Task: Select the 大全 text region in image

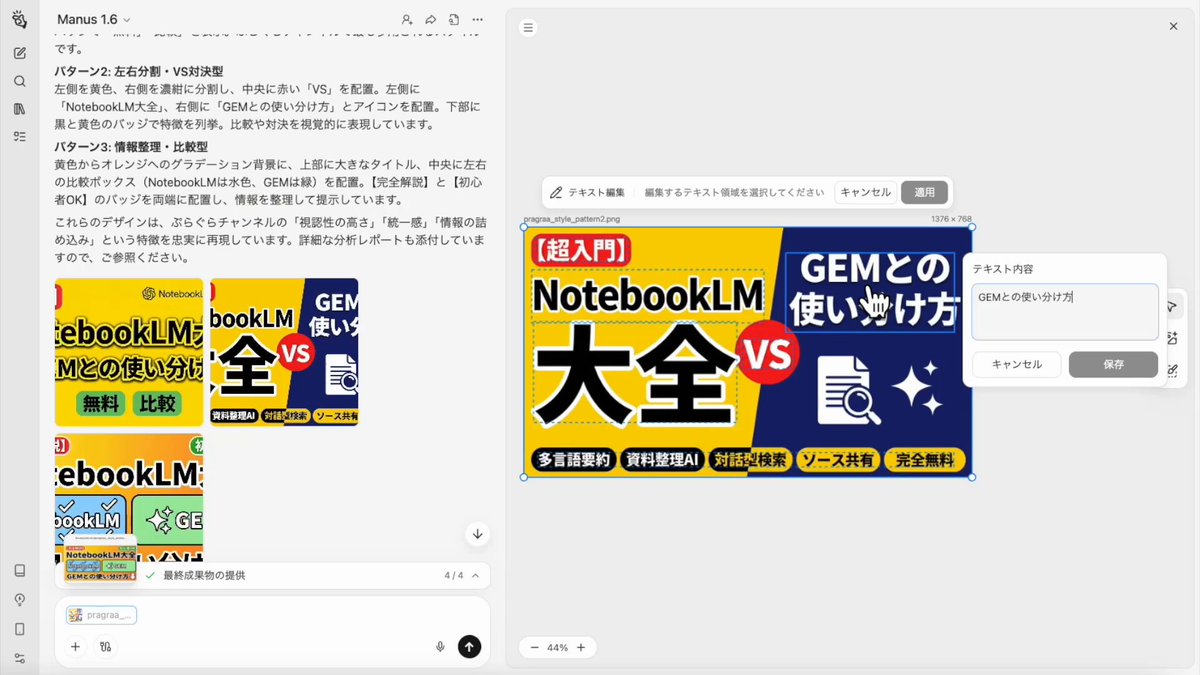Action: 635,374
